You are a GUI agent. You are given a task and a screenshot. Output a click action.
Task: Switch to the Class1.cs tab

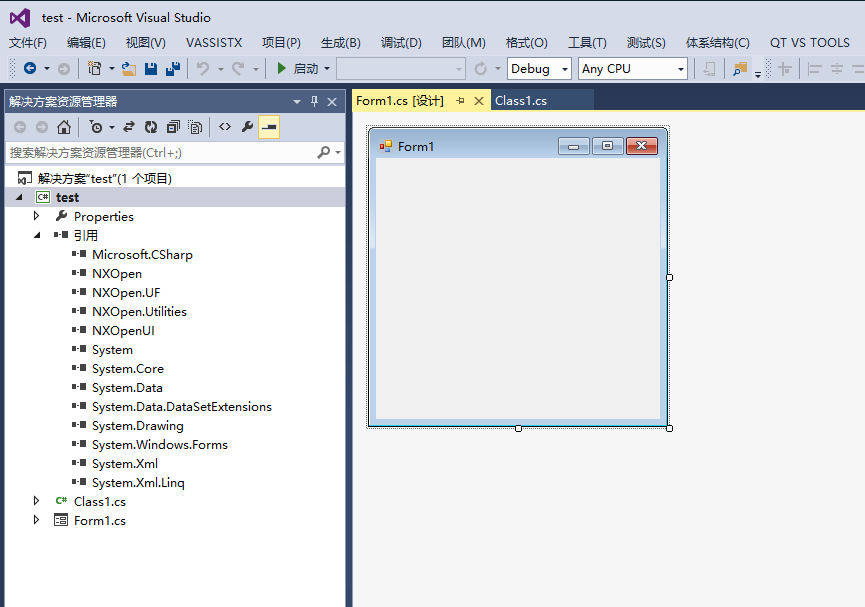[521, 101]
